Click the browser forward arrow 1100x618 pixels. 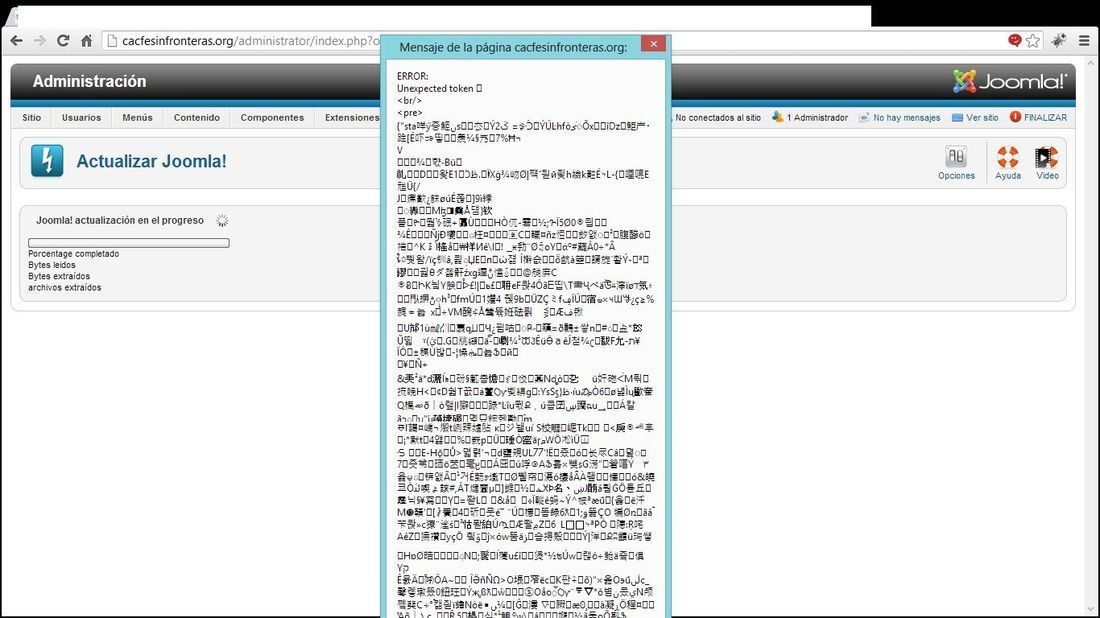click(39, 41)
